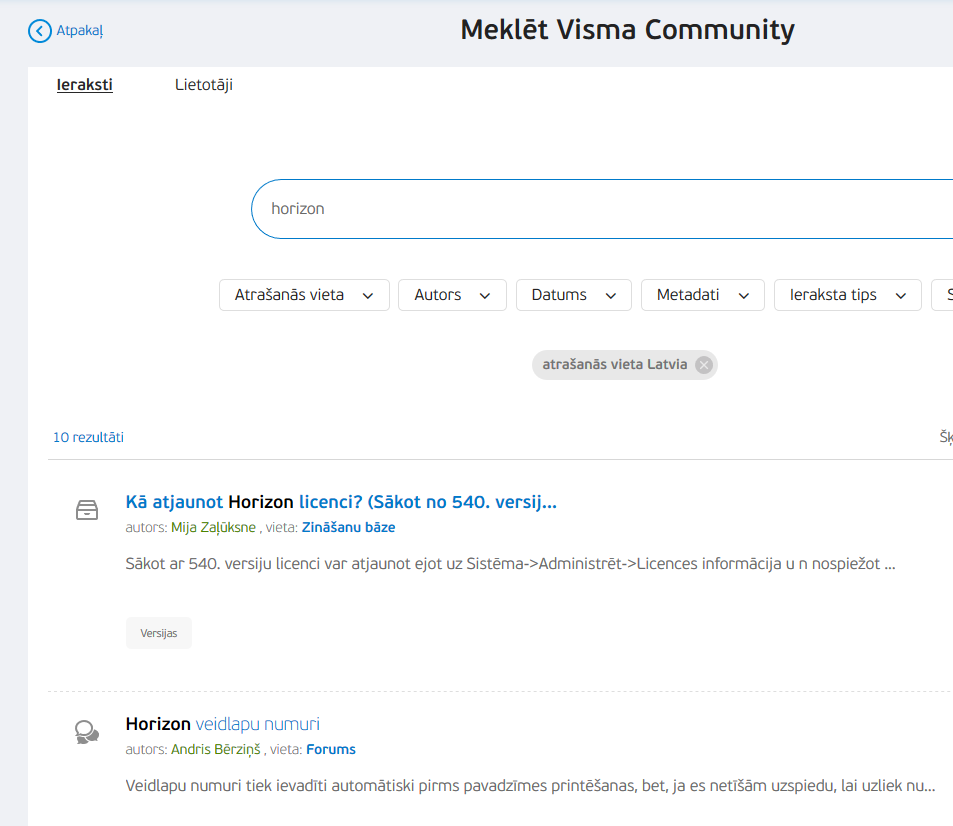Click the 'Sākot ar 540. versiju' snippet text
The image size is (953, 826).
511,564
